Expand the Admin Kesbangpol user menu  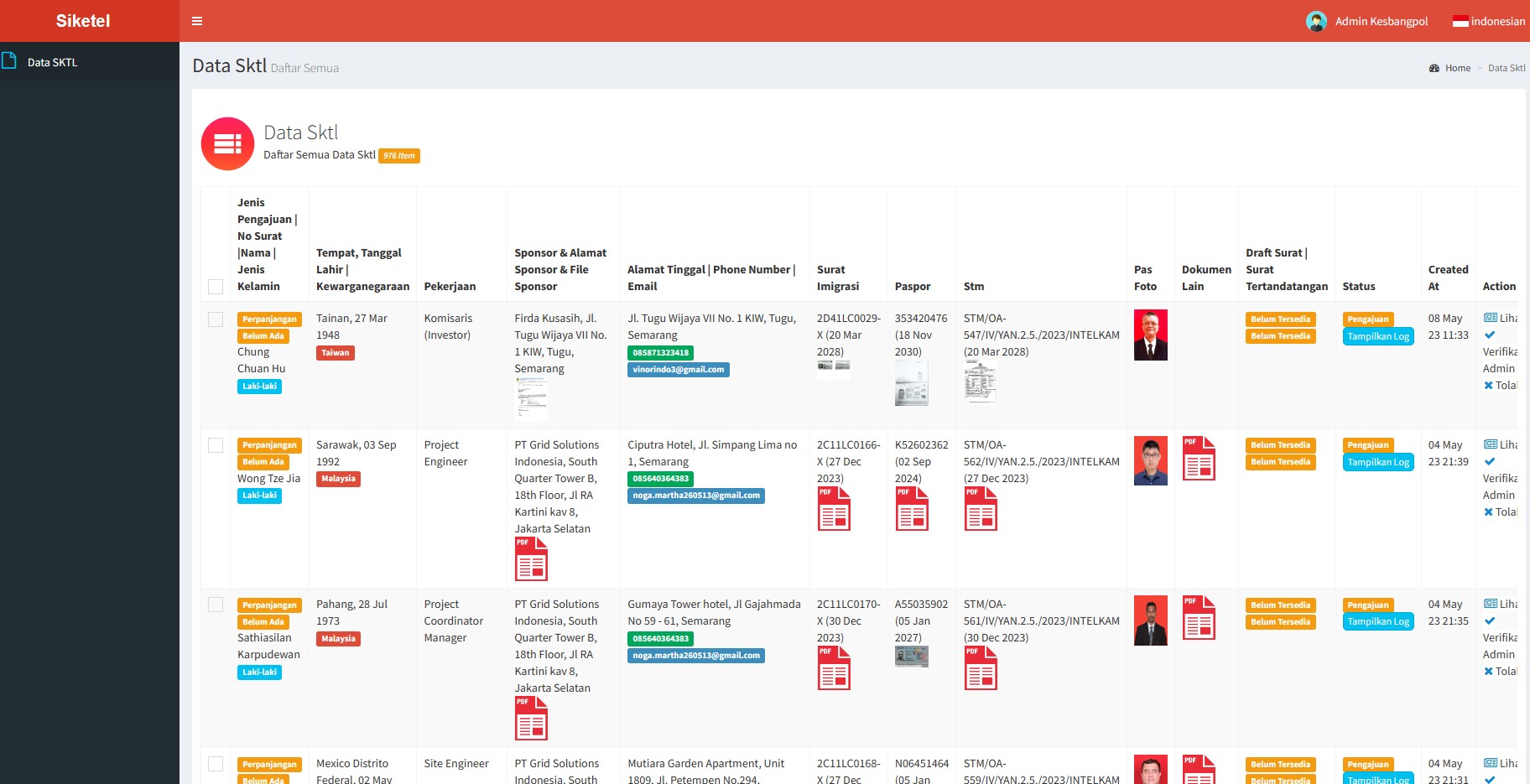click(1381, 22)
